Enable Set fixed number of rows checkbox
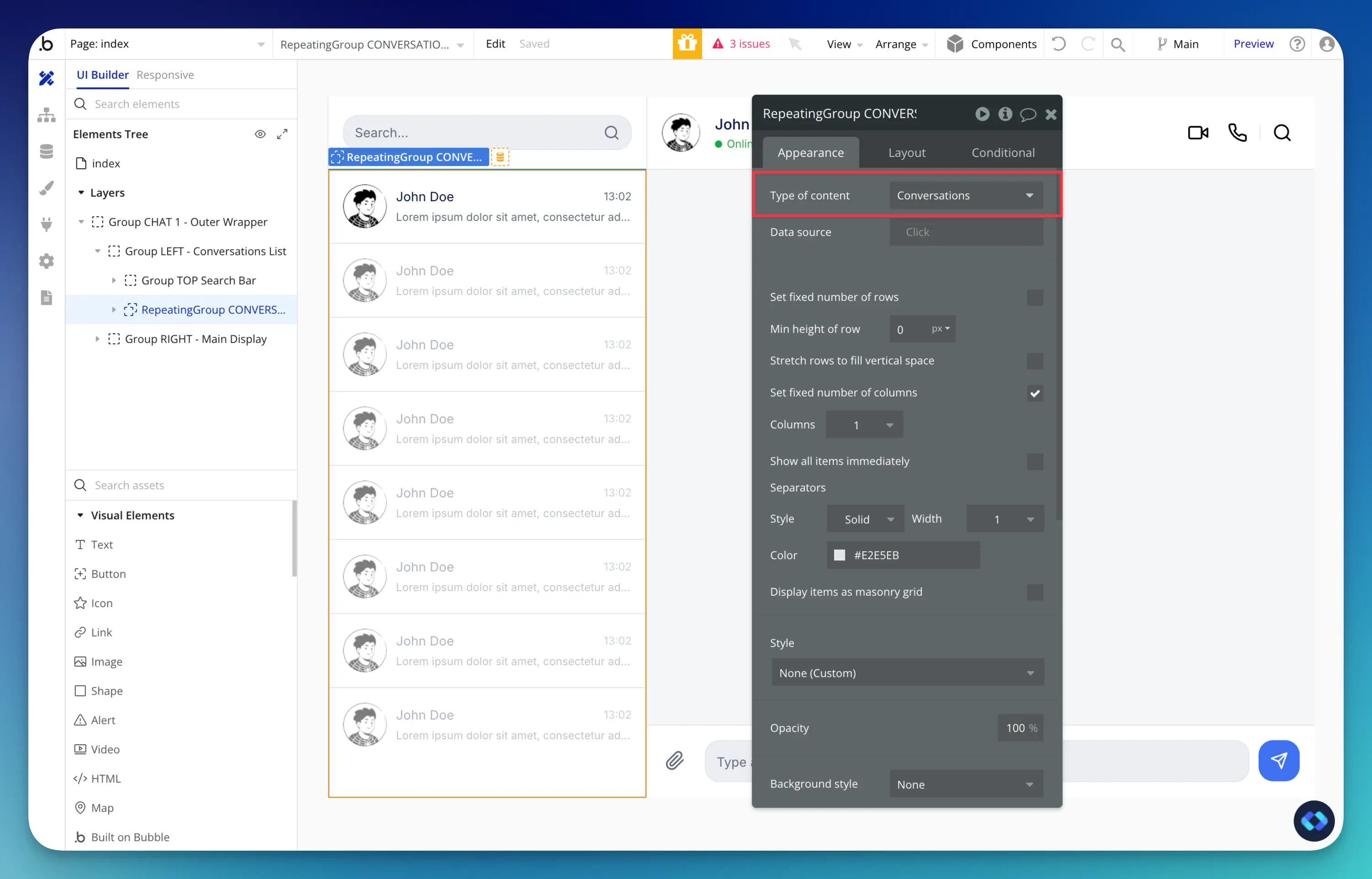 1034,298
